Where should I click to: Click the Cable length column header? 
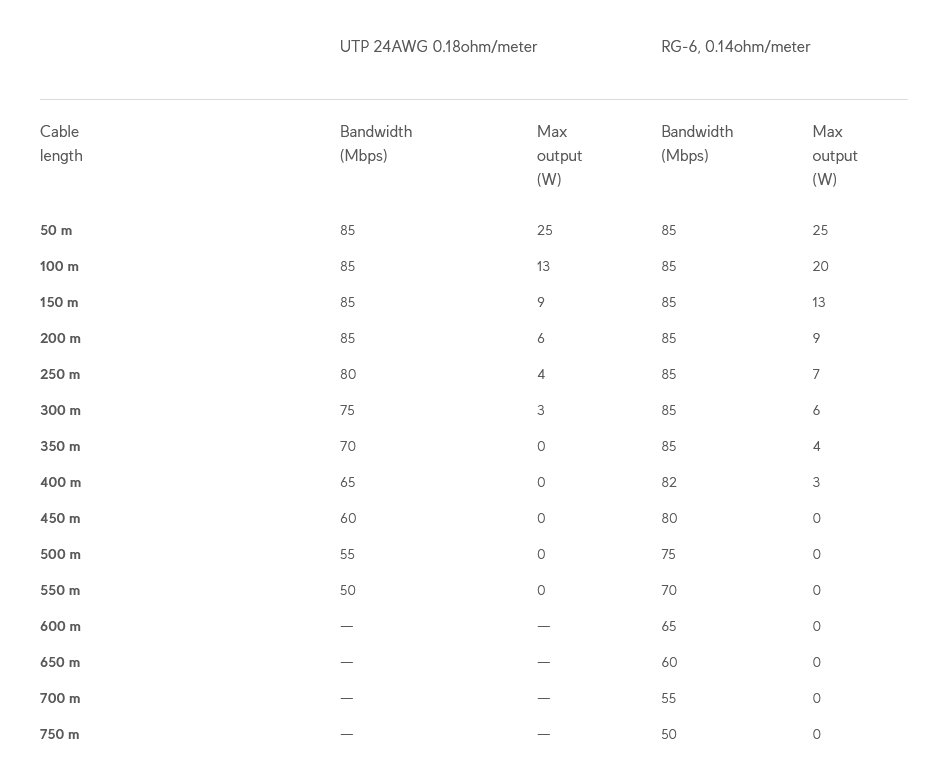pos(61,144)
